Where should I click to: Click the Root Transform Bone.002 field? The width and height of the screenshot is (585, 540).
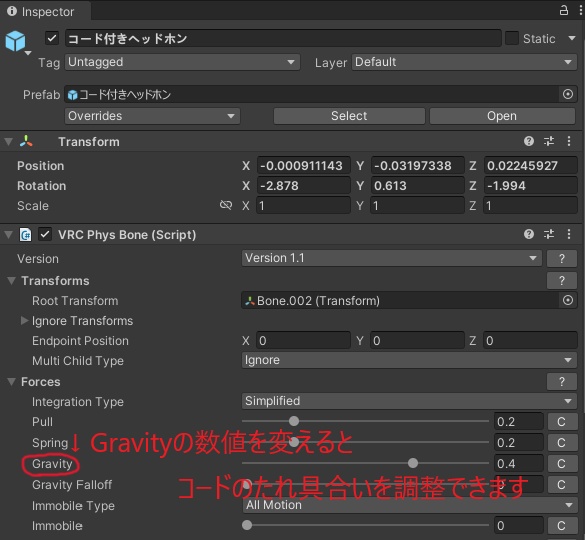(x=400, y=301)
